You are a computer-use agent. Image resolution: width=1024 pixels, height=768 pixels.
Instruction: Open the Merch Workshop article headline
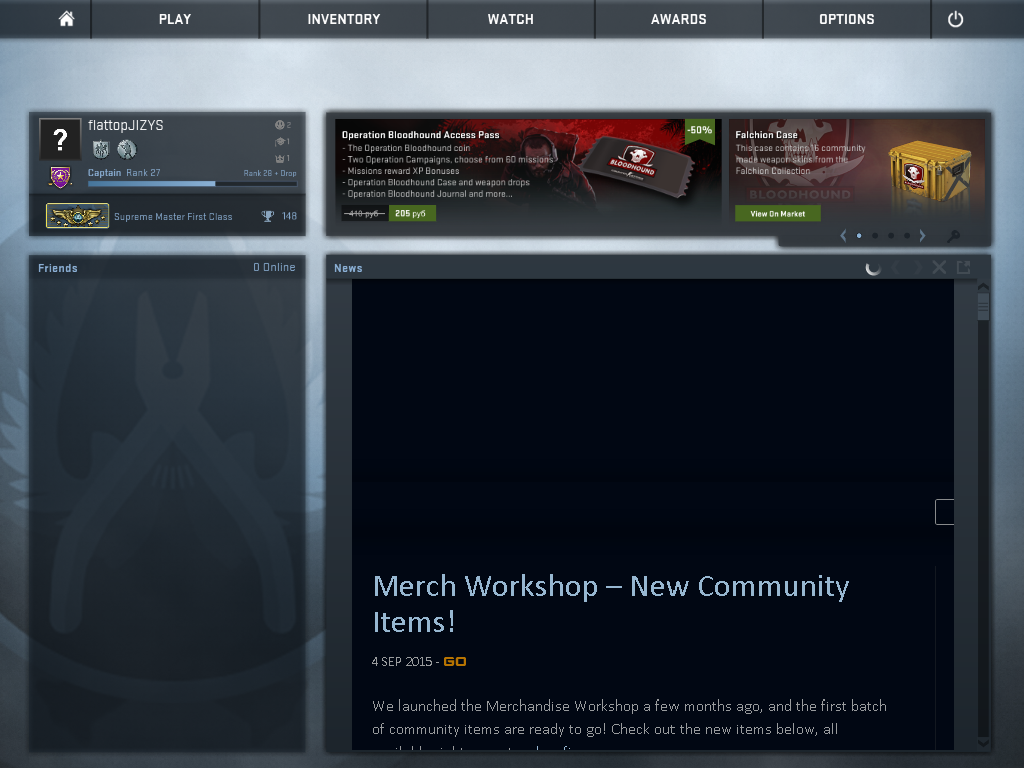tap(611, 603)
